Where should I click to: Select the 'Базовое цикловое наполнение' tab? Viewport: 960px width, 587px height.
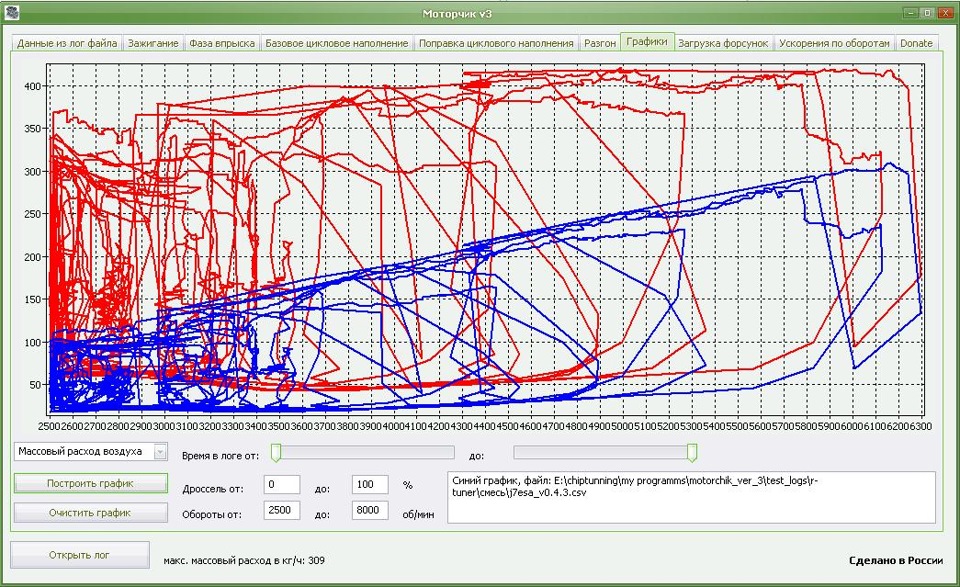point(337,43)
